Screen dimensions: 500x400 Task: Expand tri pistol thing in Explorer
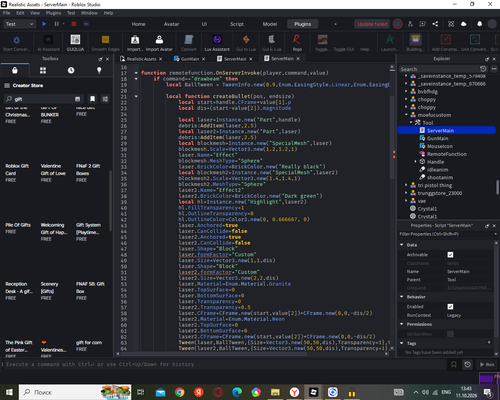(x=406, y=185)
